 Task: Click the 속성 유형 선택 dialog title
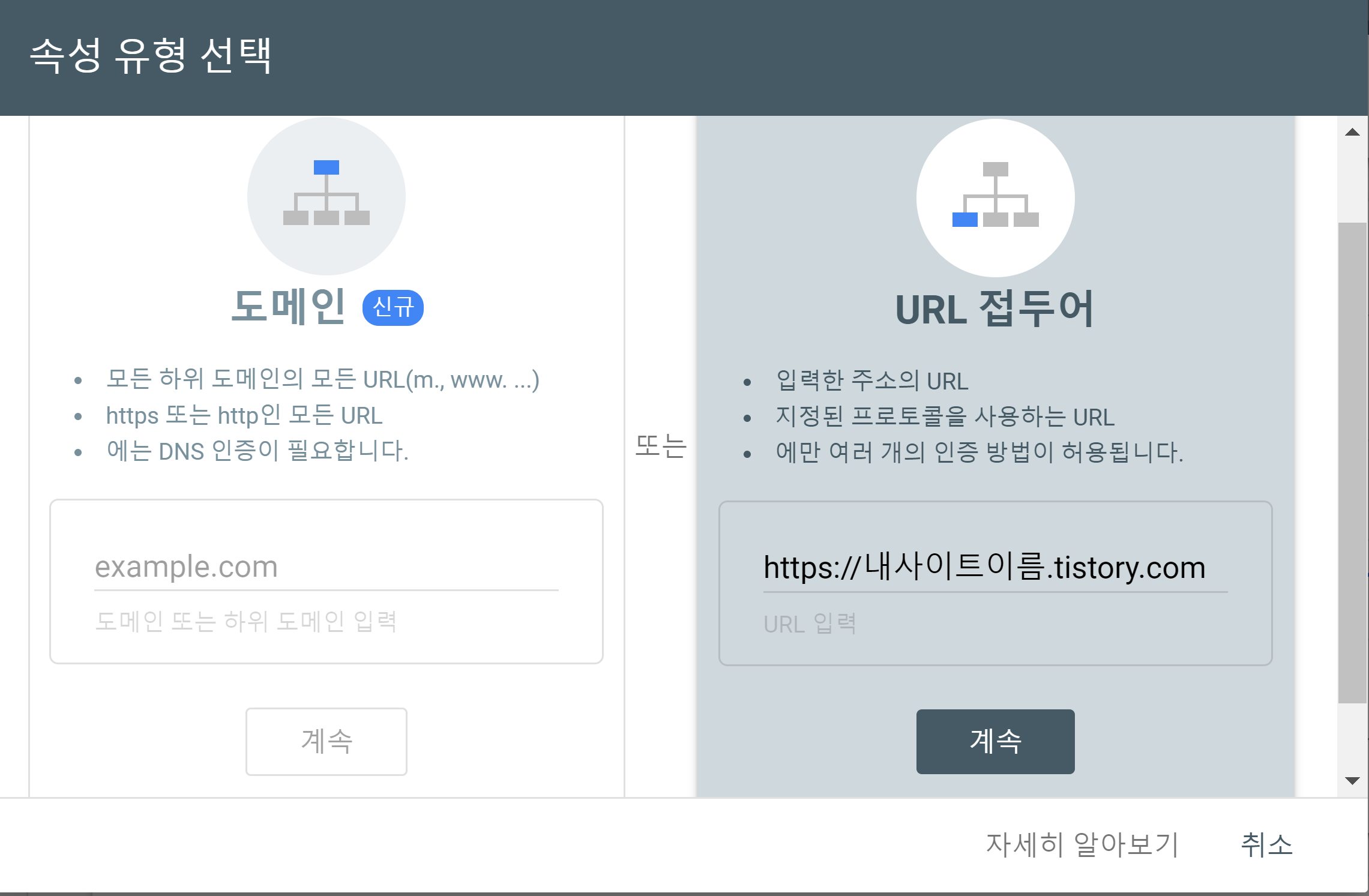coord(151,56)
